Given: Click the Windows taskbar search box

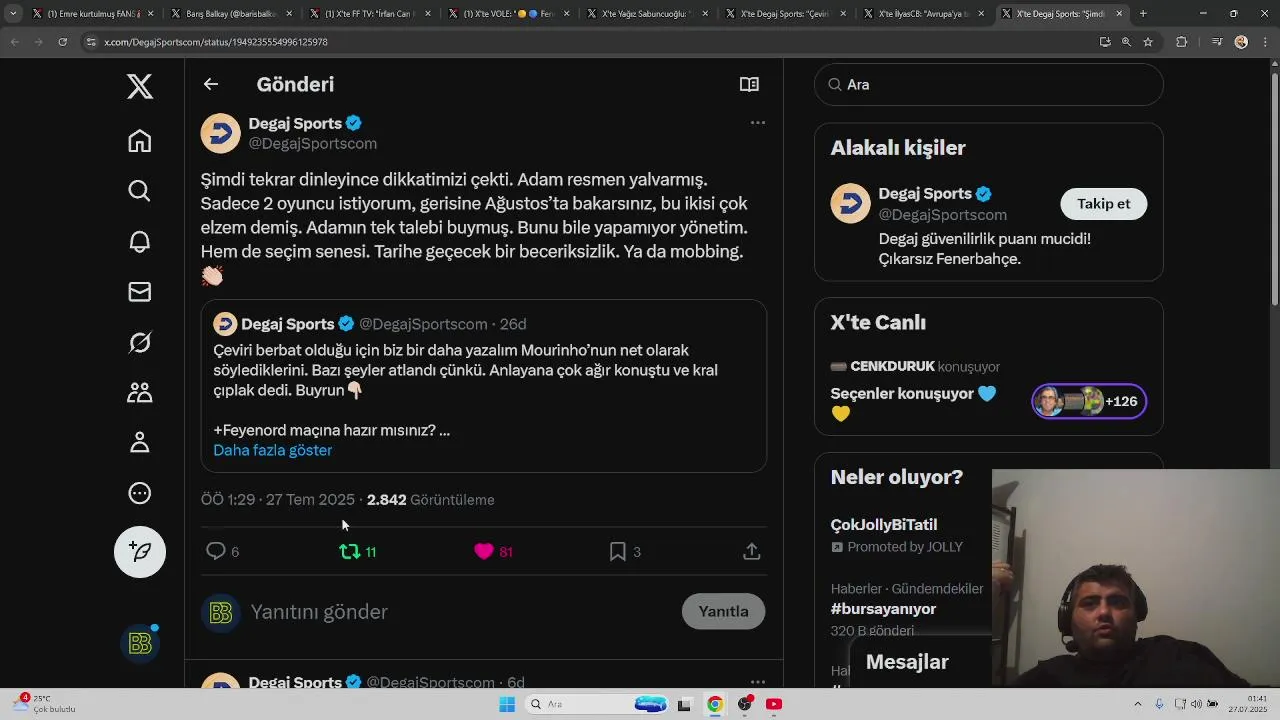Looking at the screenshot, I should [x=596, y=704].
